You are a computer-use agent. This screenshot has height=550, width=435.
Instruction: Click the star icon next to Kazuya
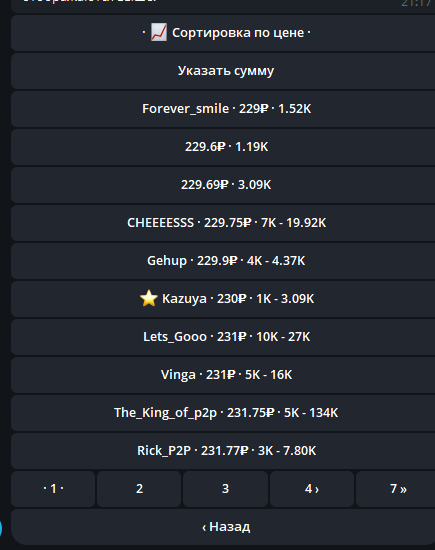149,298
